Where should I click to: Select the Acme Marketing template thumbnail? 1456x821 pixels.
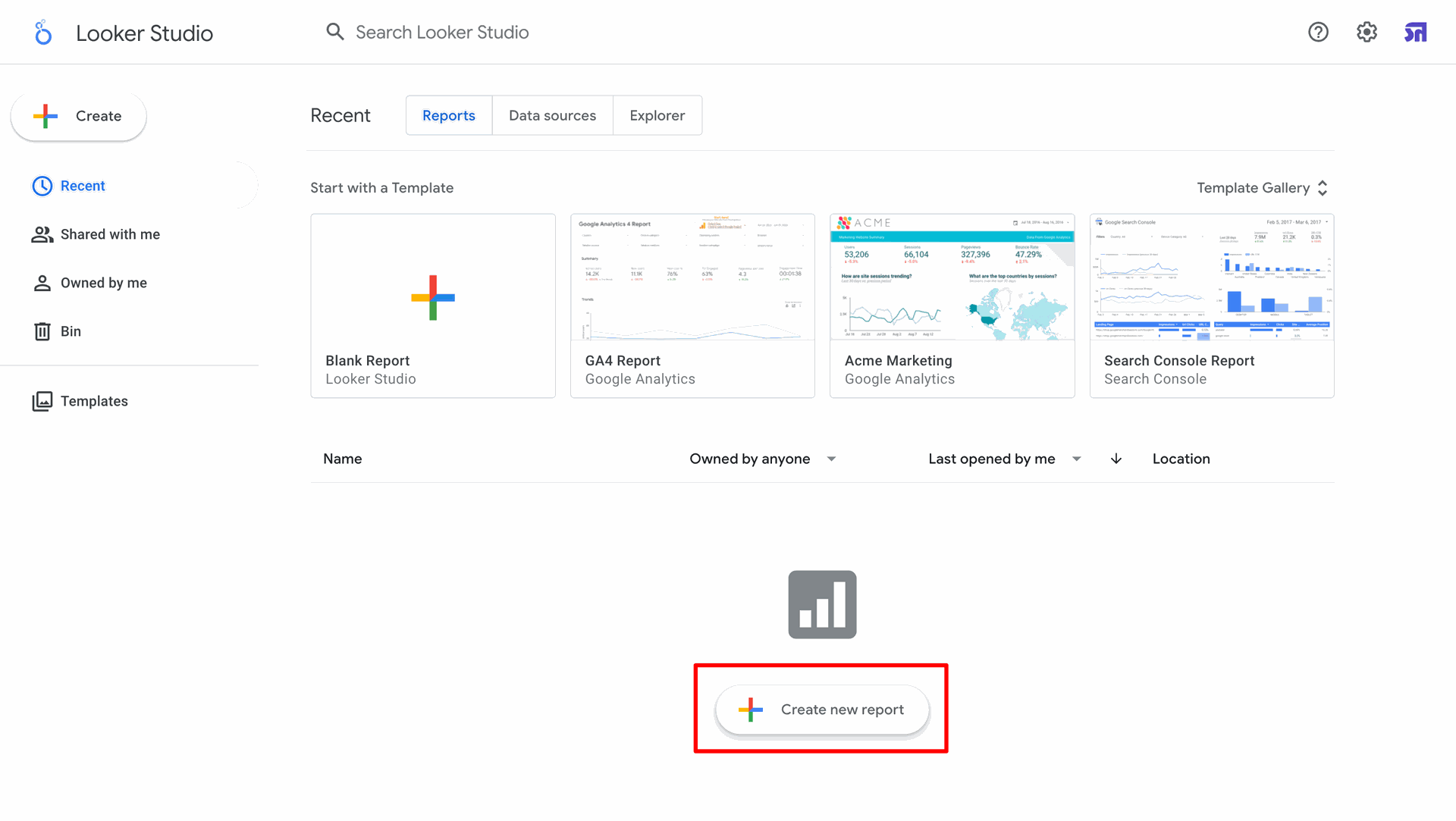952,277
